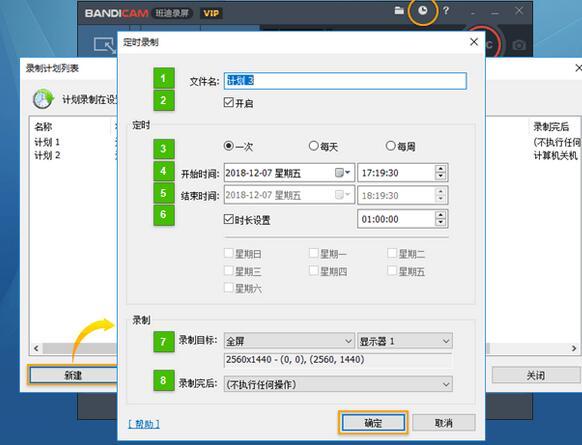Click the 录制完后 column header
The width and height of the screenshot is (582, 445).
pyautogui.click(x=551, y=127)
